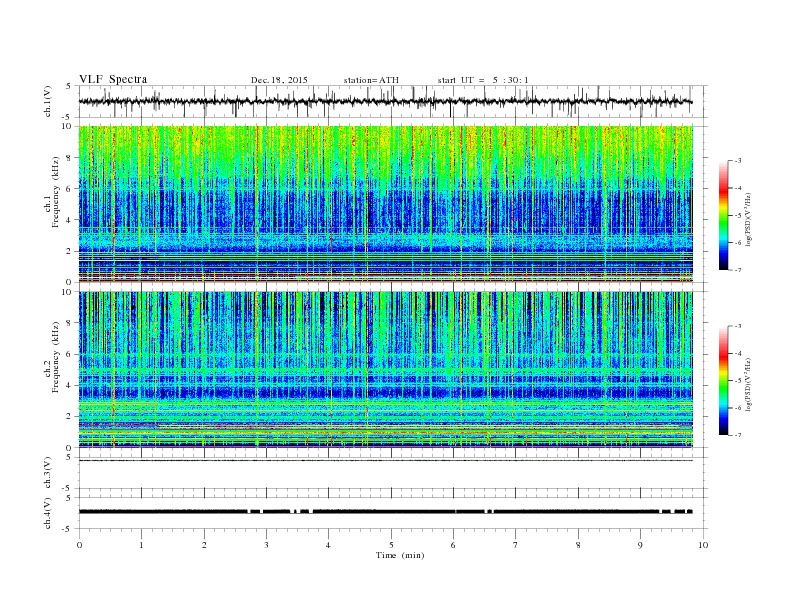Click the "1" tick label on Time axis
Viewport: 792px width, 612px height.
coord(141,545)
